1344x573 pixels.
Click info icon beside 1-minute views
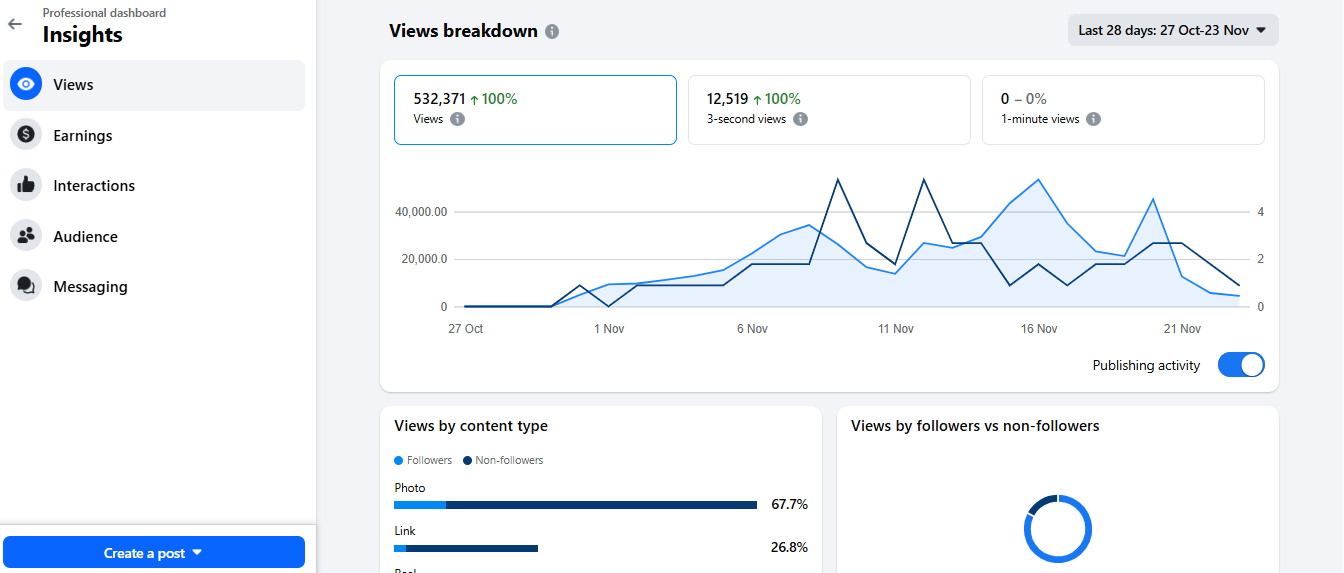click(1093, 119)
